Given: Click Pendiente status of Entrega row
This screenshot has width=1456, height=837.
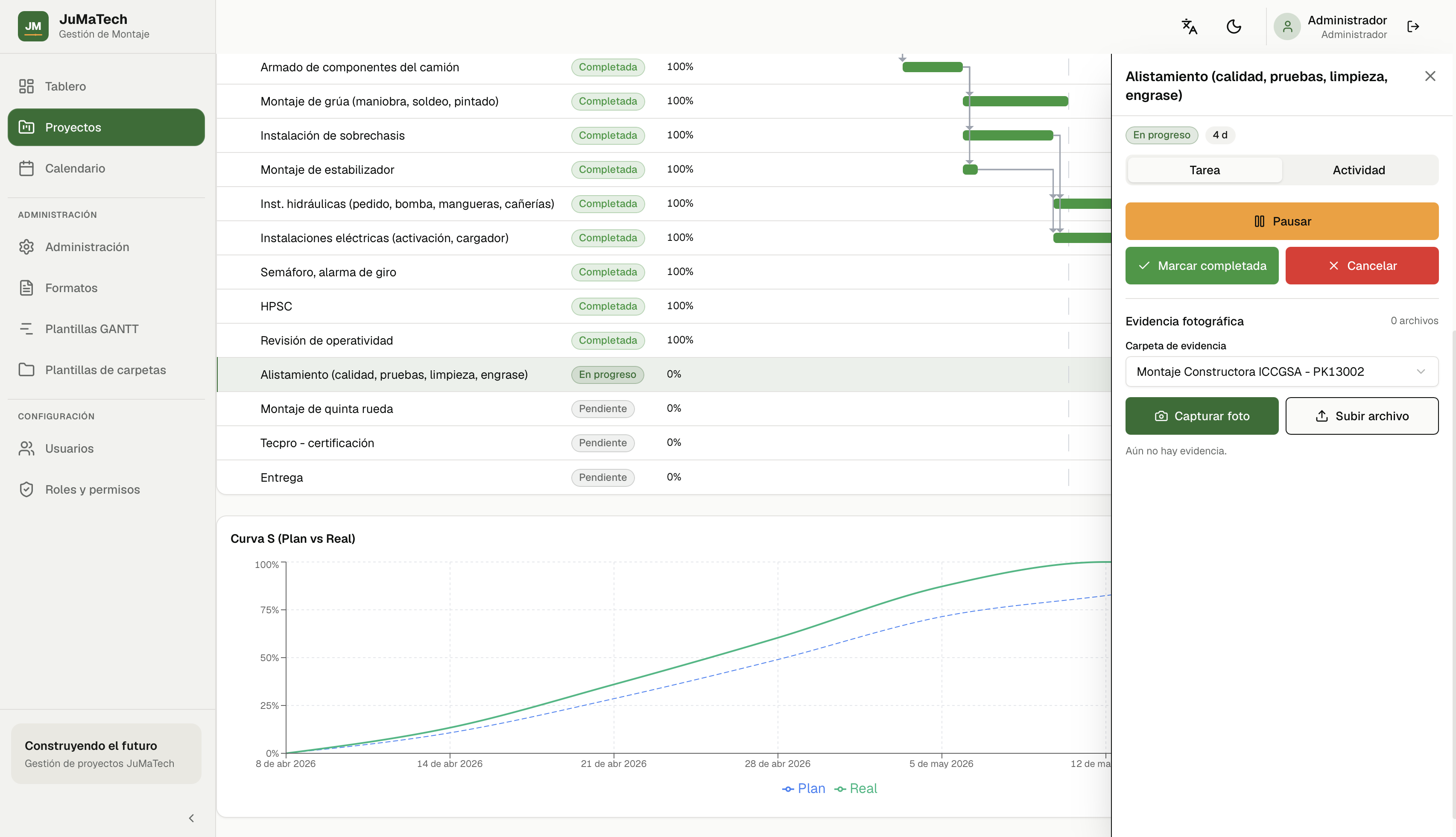Looking at the screenshot, I should (x=603, y=478).
